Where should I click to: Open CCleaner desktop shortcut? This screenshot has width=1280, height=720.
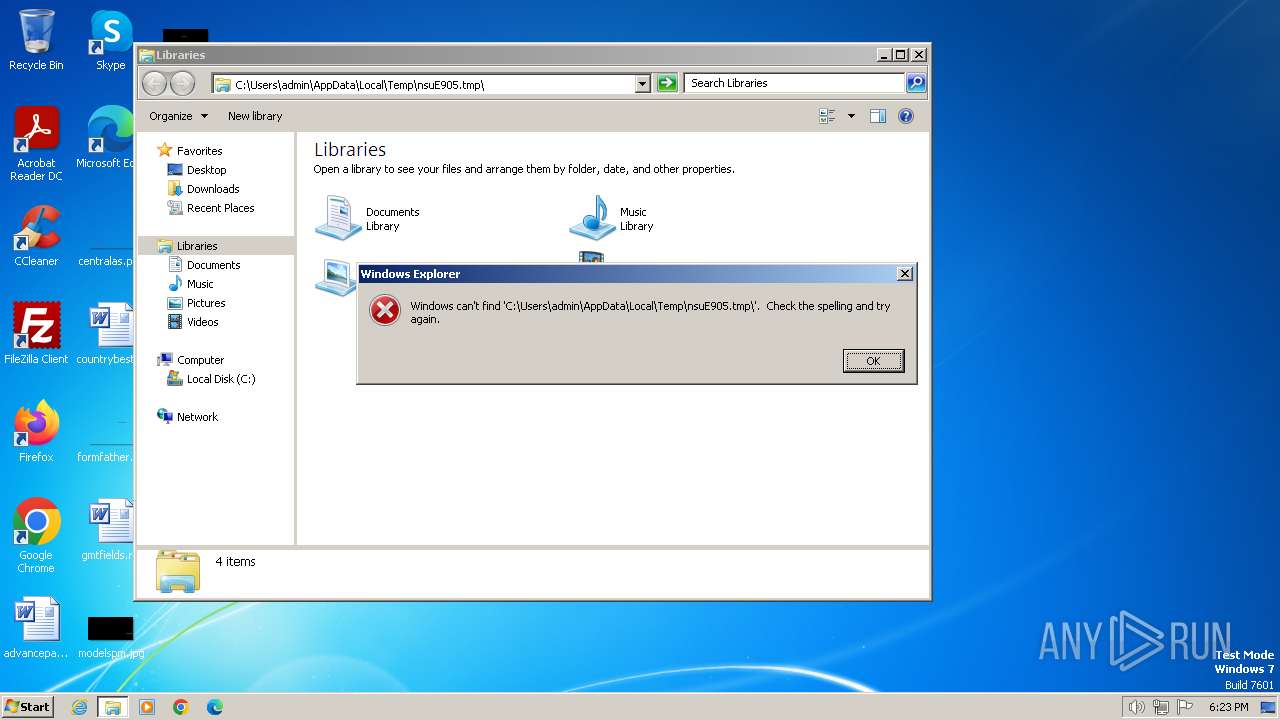click(36, 236)
